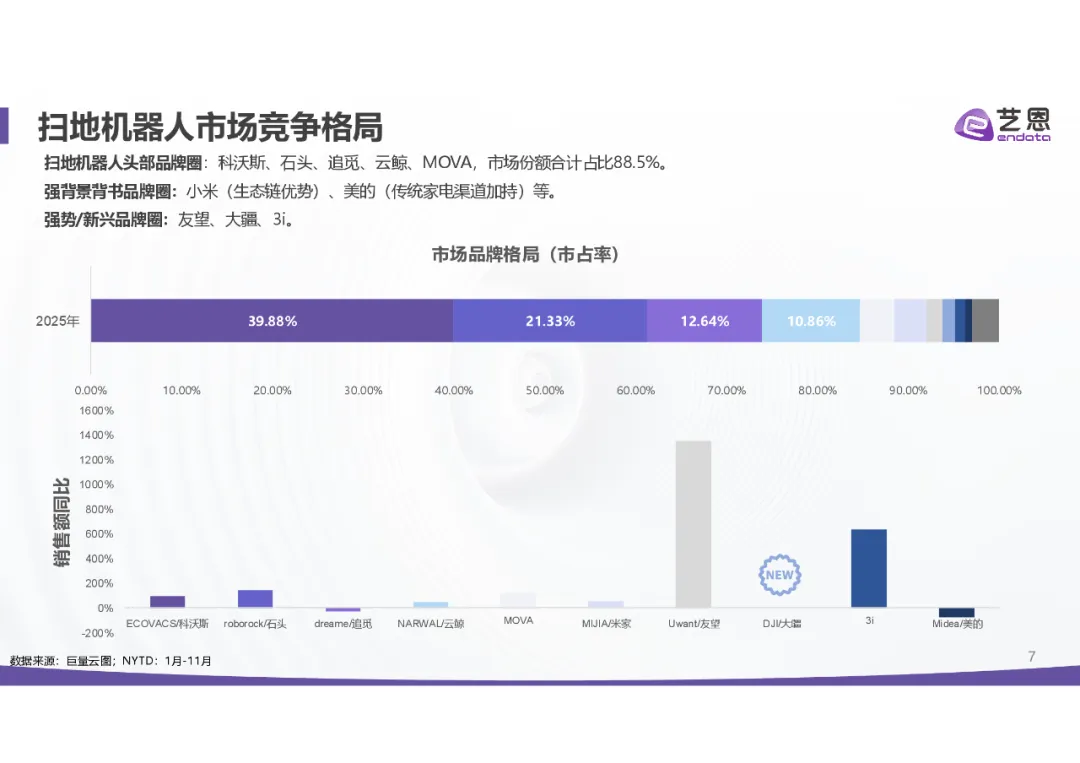Select the 39.88% market share segment
1080x763 pixels.
point(272,321)
